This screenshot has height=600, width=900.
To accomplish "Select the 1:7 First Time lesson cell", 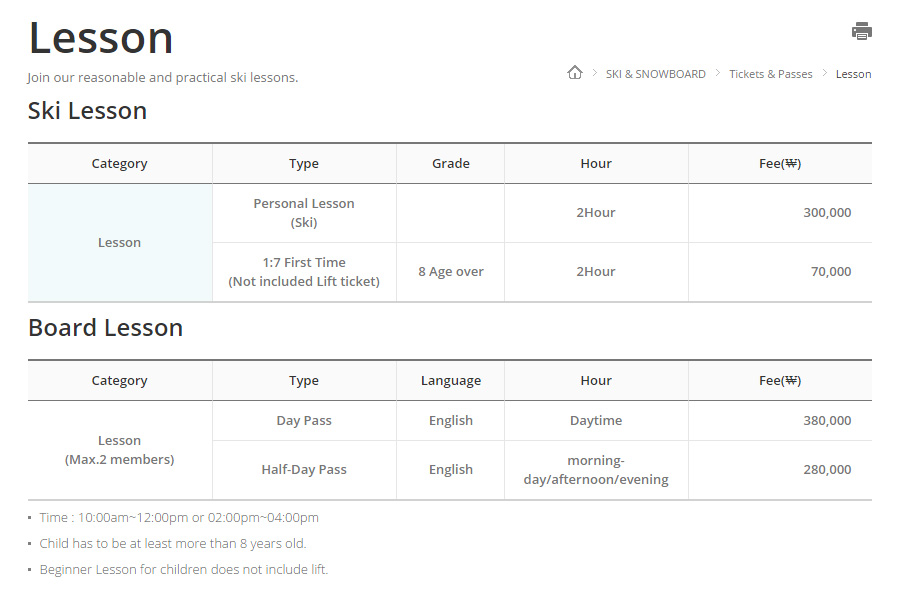I will pos(304,272).
